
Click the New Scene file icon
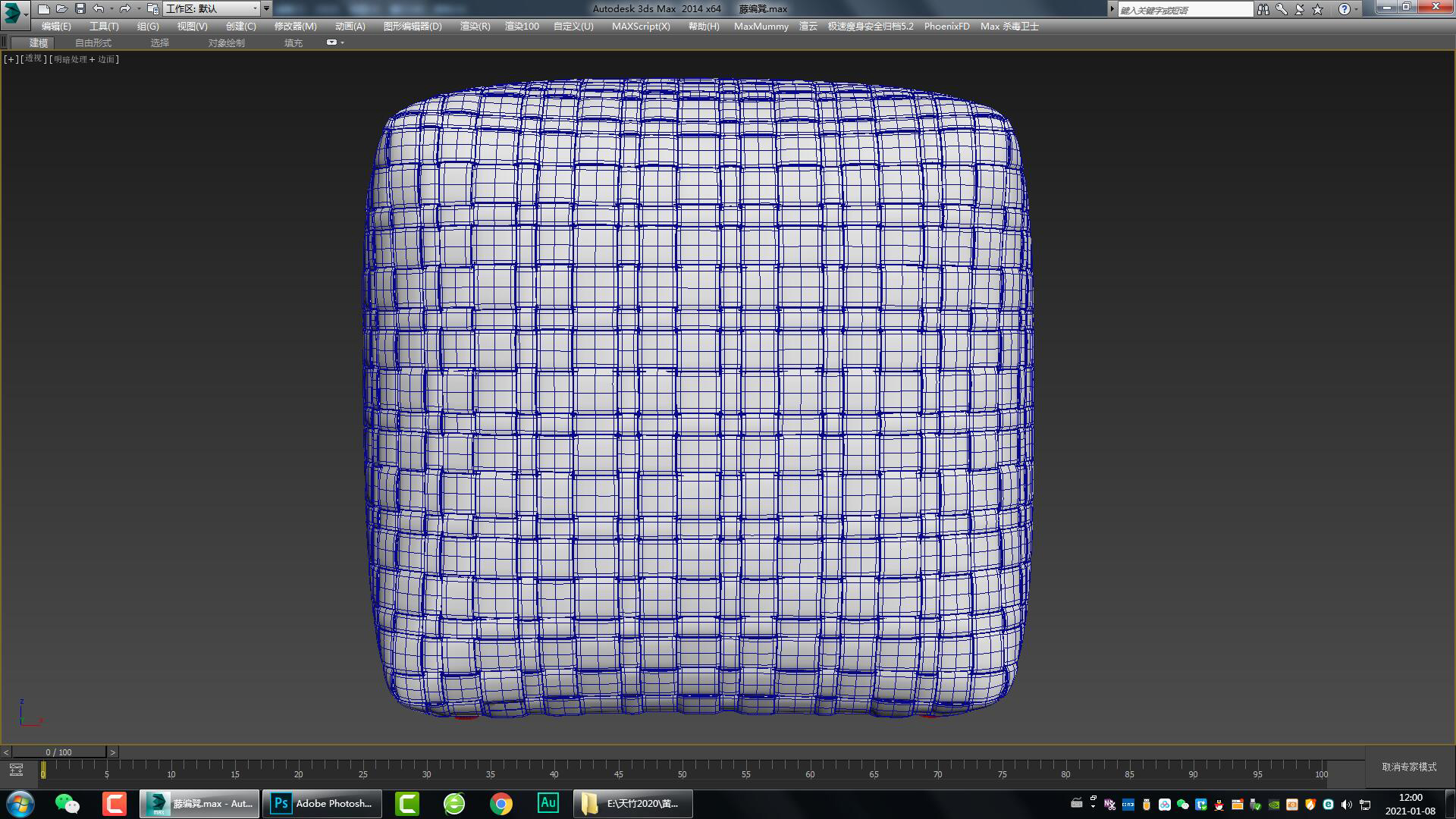point(44,9)
